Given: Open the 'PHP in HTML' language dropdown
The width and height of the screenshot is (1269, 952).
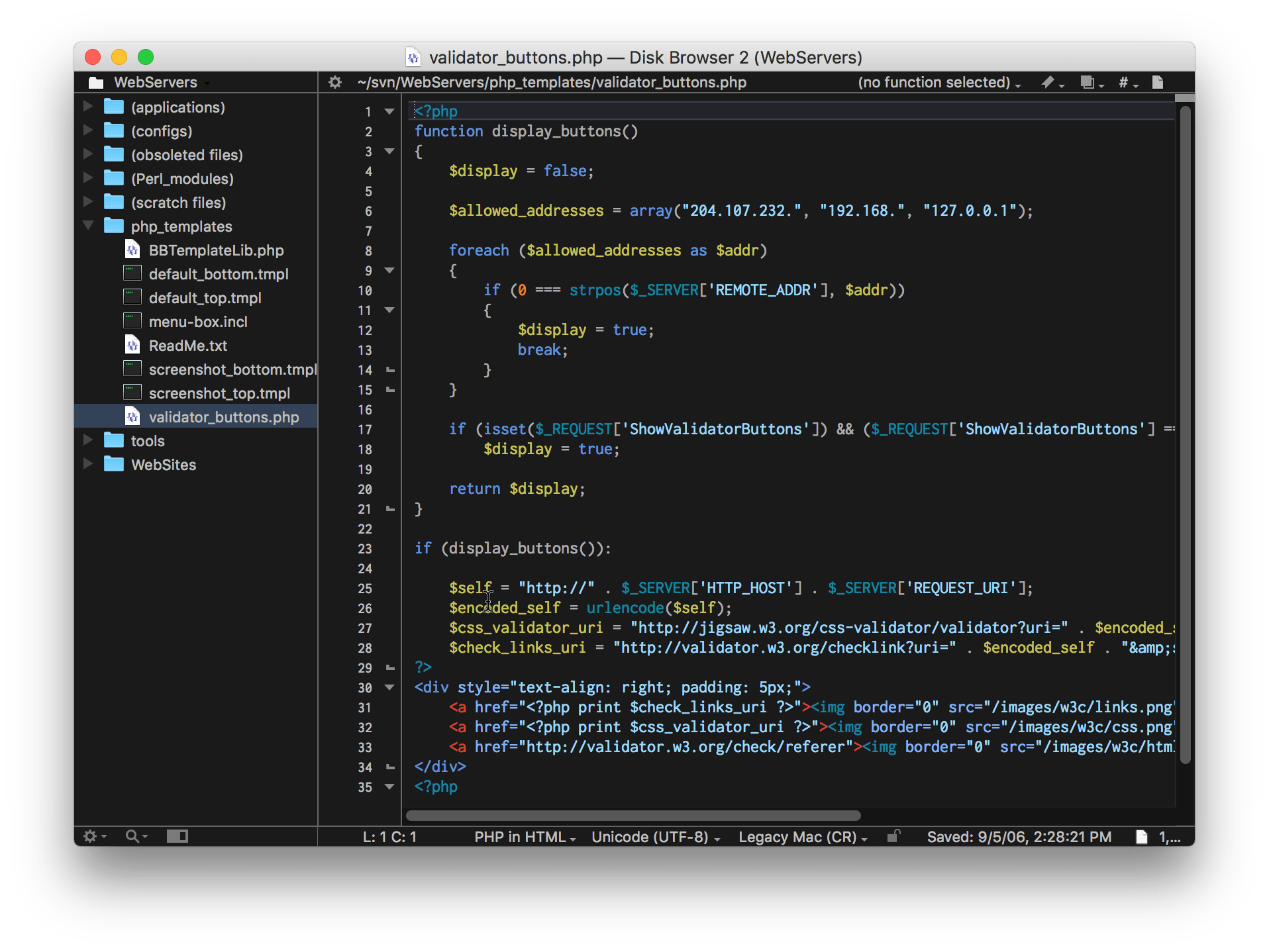Looking at the screenshot, I should coord(524,837).
